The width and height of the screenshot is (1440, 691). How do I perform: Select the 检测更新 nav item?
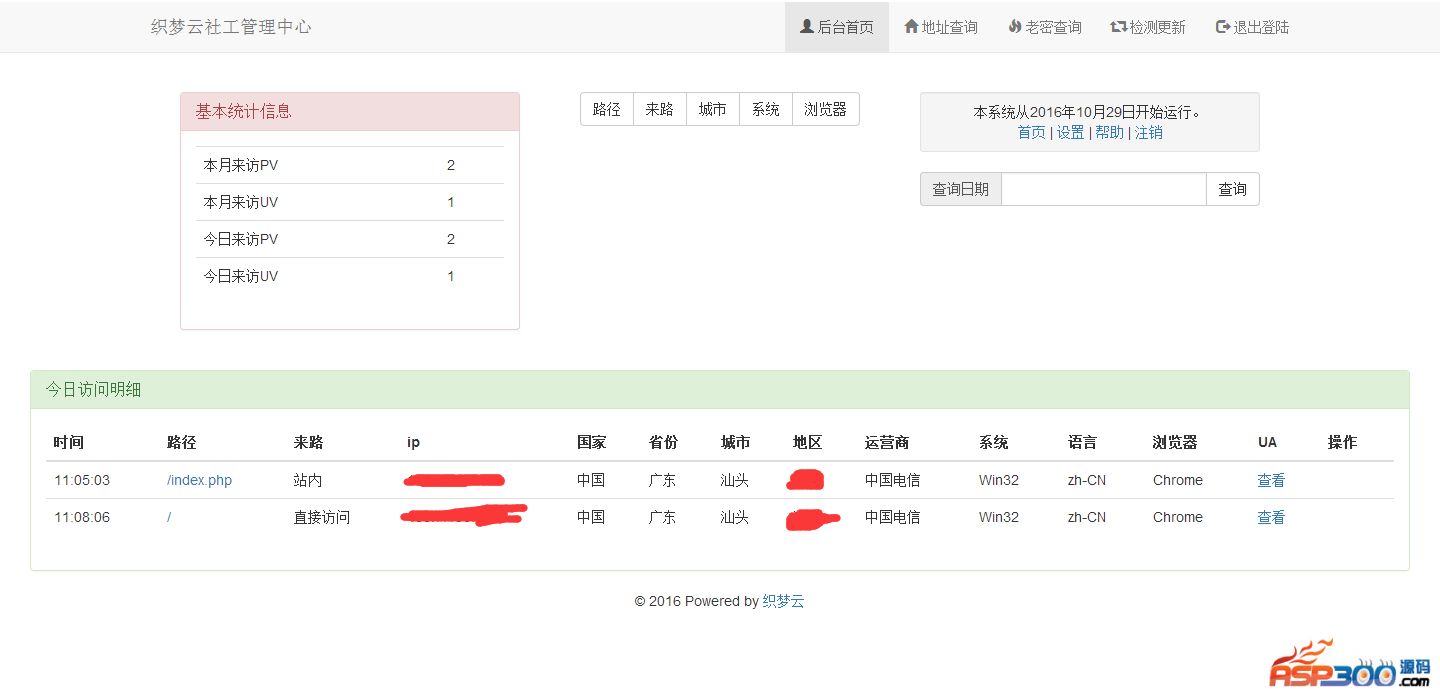point(1148,27)
